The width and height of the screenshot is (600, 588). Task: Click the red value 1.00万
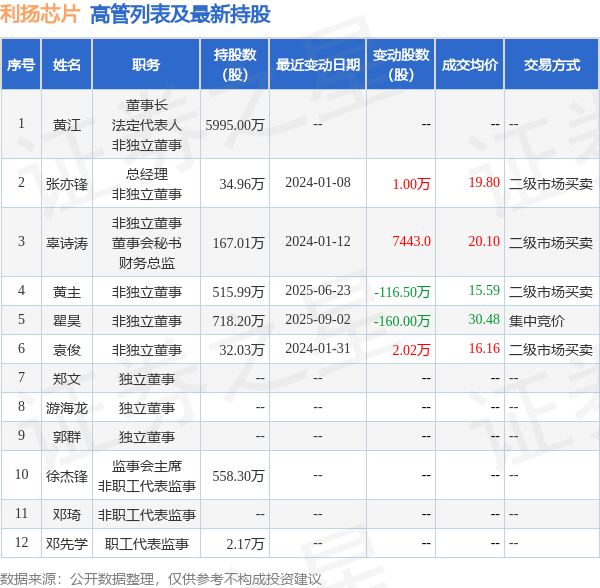(411, 184)
